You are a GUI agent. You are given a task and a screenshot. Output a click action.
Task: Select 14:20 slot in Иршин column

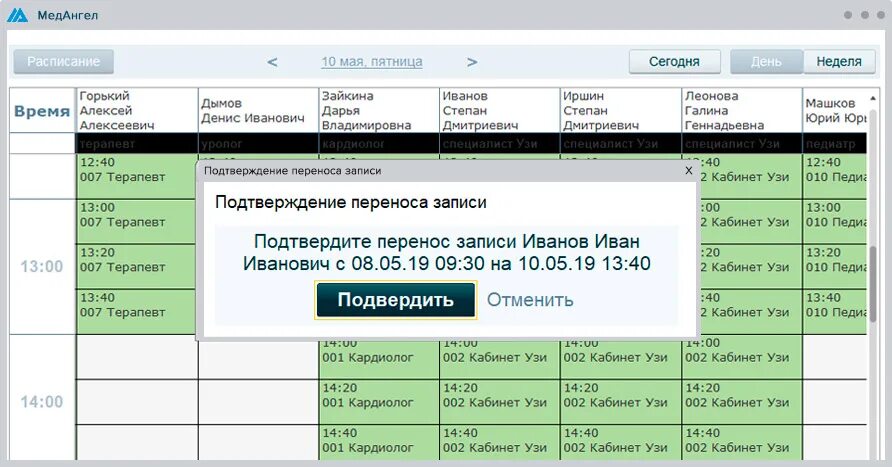[x=621, y=402]
